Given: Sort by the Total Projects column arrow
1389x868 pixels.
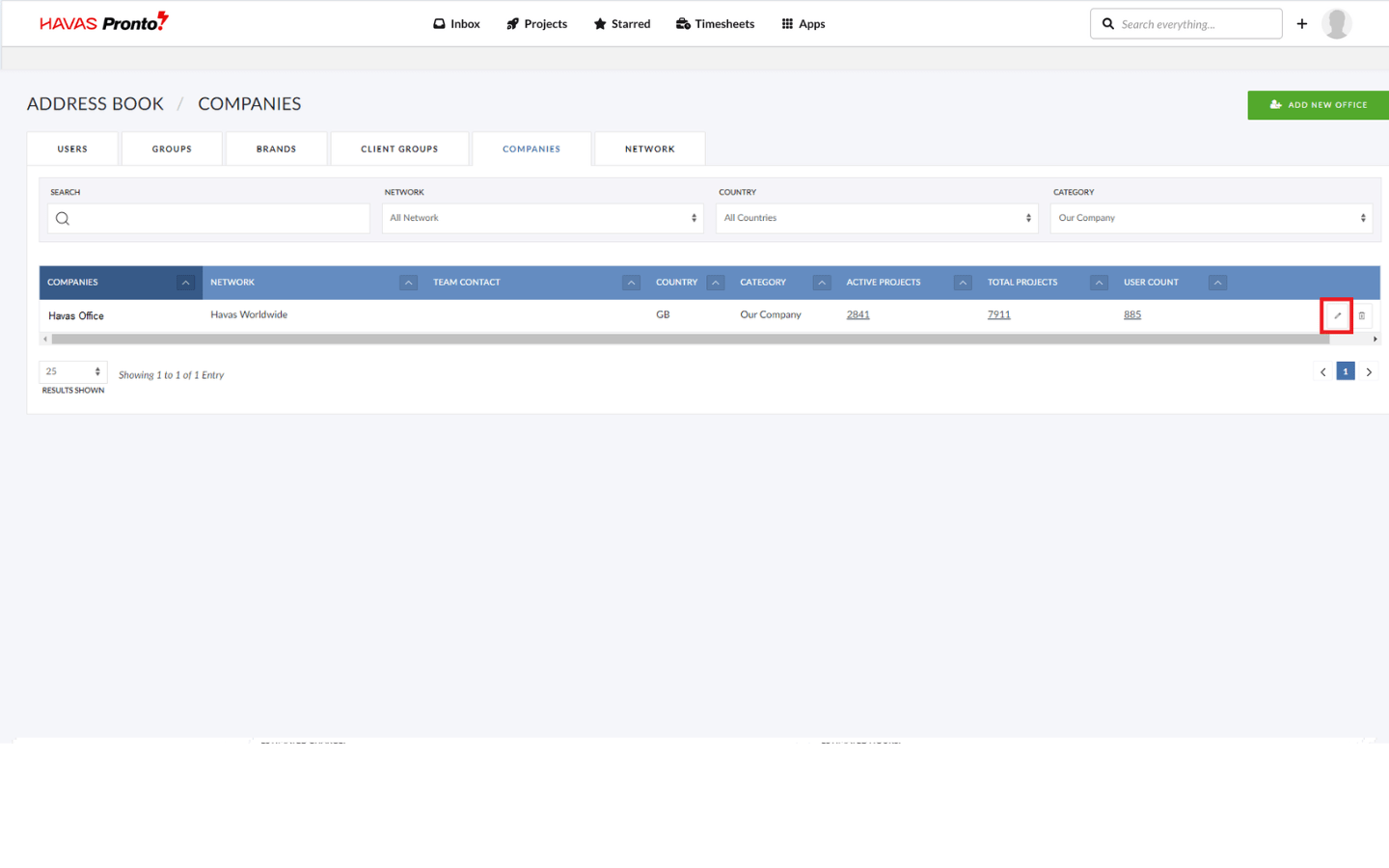Looking at the screenshot, I should pos(1100,283).
